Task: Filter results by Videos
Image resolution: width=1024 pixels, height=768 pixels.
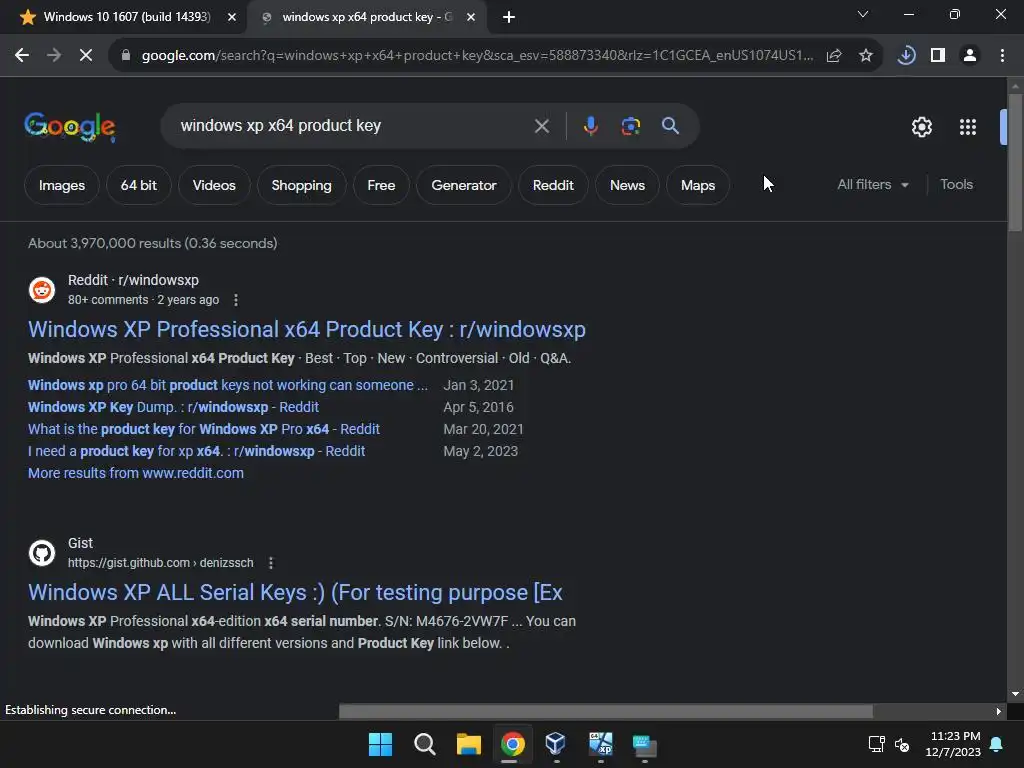Action: 214,185
